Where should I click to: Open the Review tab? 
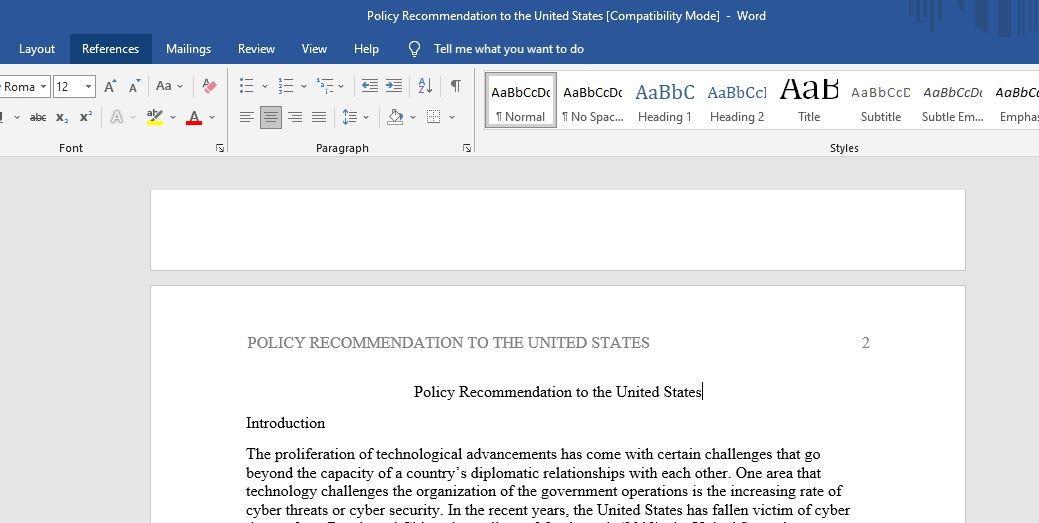tap(256, 49)
